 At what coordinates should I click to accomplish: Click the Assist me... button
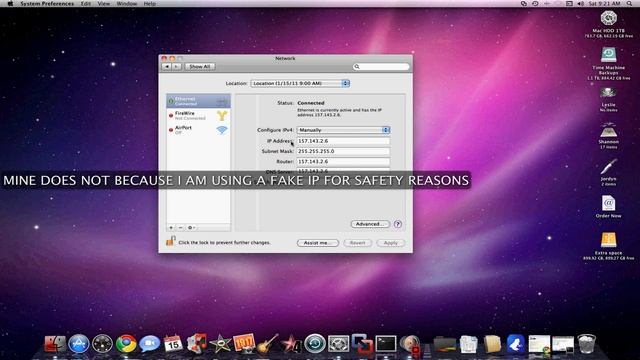point(318,243)
